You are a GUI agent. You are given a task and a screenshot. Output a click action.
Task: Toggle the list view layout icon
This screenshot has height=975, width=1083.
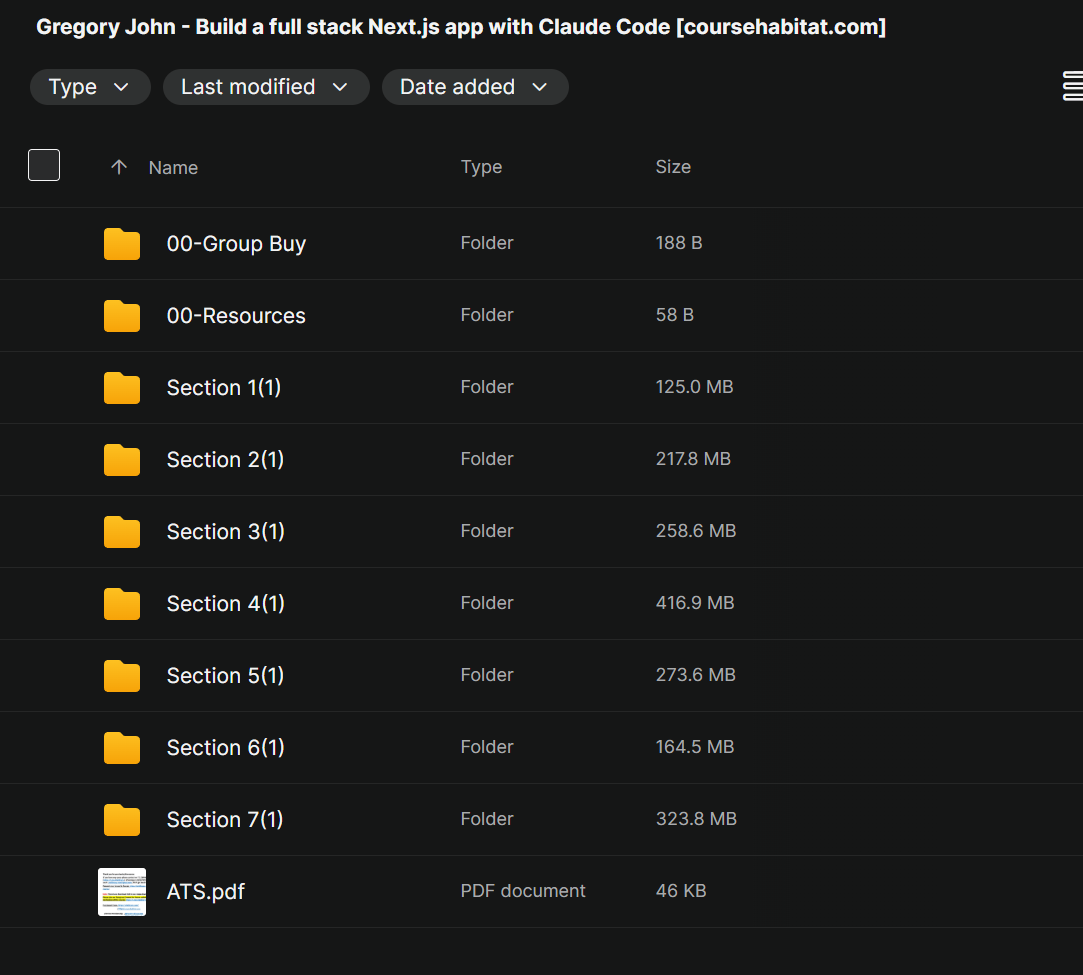tap(1072, 87)
